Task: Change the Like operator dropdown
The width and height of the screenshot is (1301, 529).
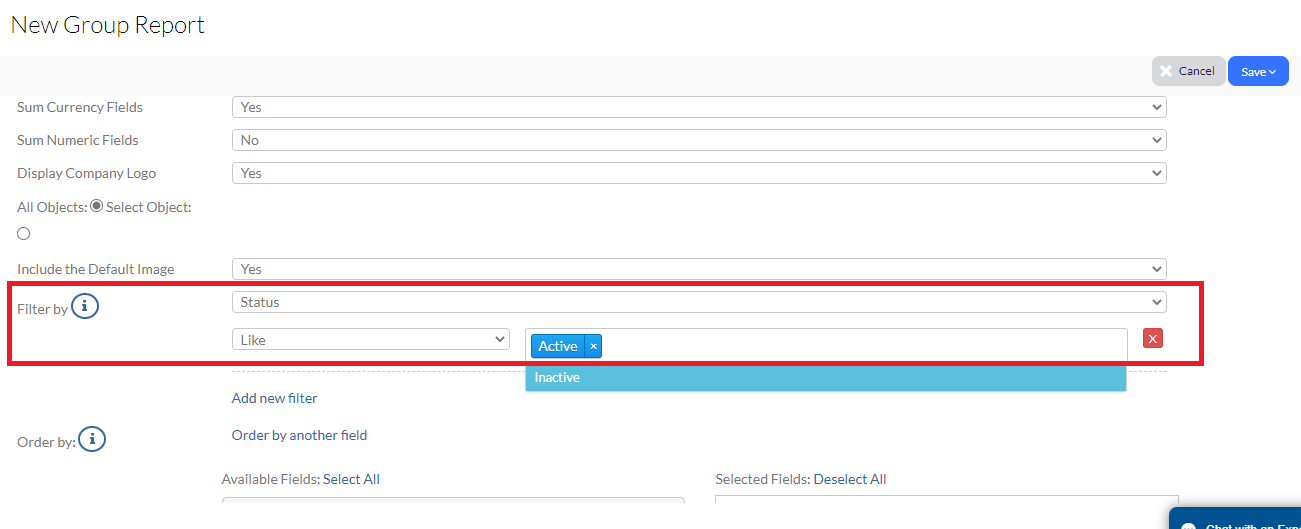Action: pyautogui.click(x=371, y=340)
